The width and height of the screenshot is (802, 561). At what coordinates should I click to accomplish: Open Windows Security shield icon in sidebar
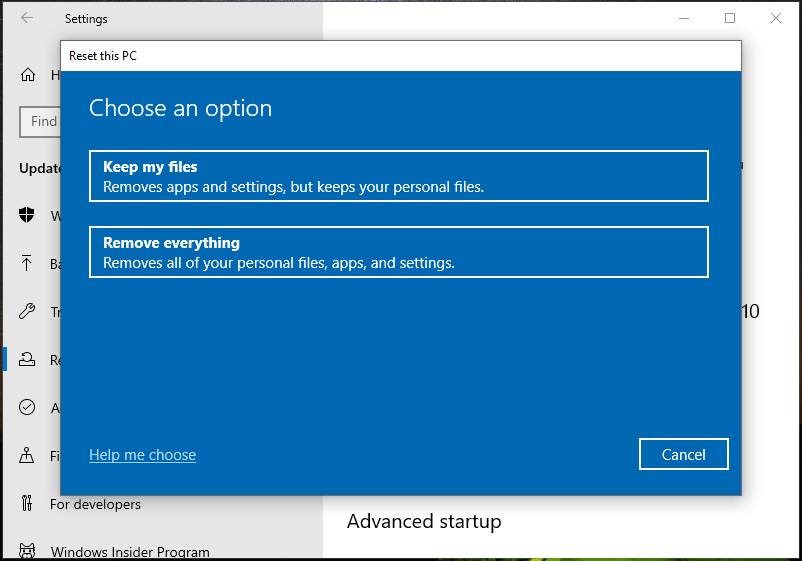click(x=27, y=215)
